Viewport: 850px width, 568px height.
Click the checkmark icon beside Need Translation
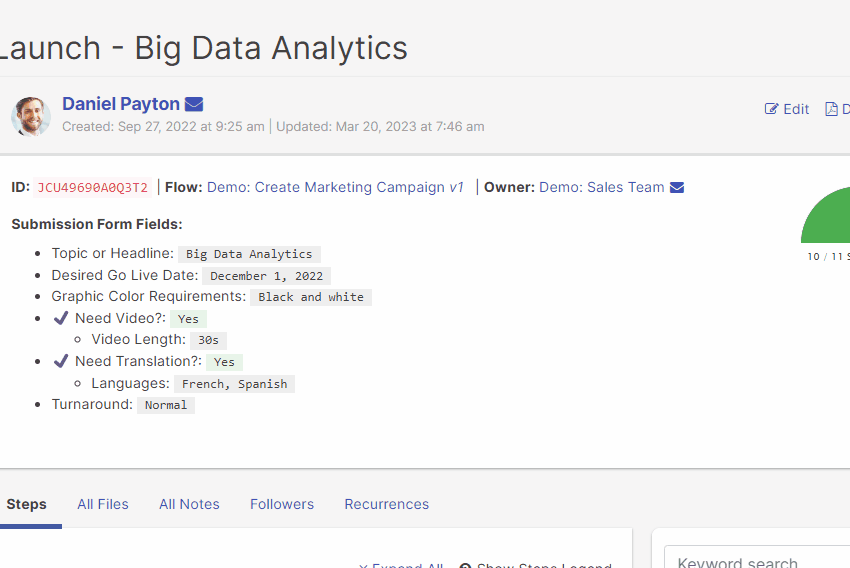click(x=61, y=361)
